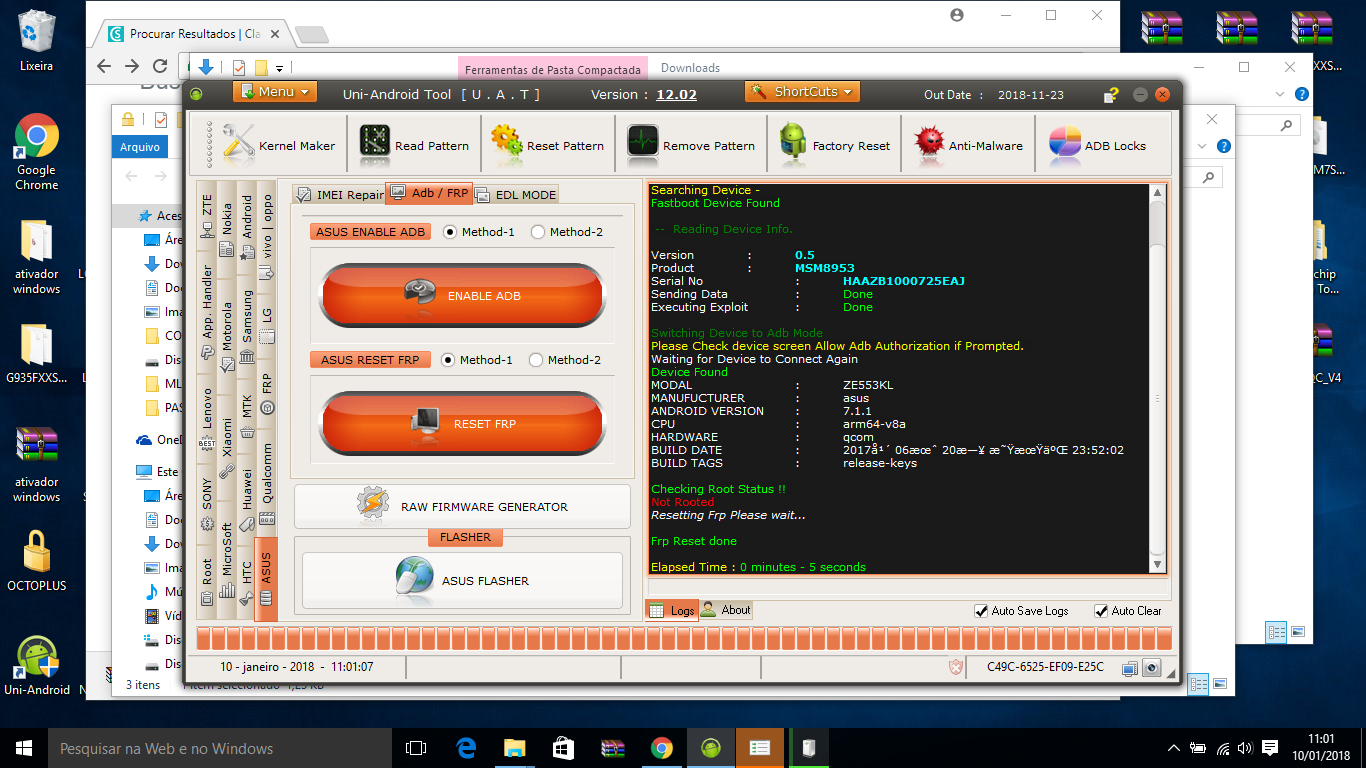The image size is (1366, 768).
Task: Select the HTC vertical tab
Action: pyautogui.click(x=247, y=581)
